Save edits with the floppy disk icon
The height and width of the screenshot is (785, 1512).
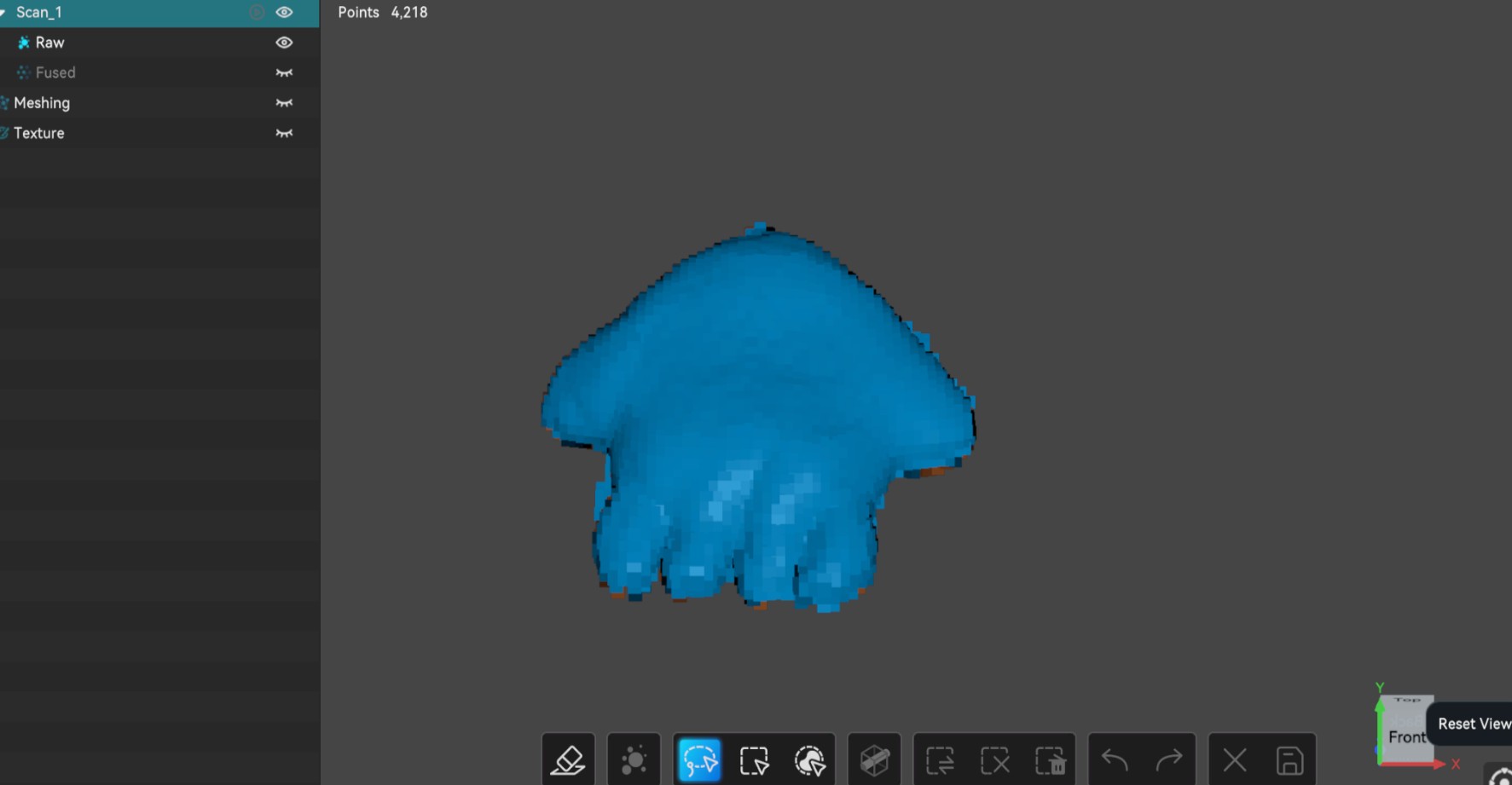pyautogui.click(x=1289, y=759)
